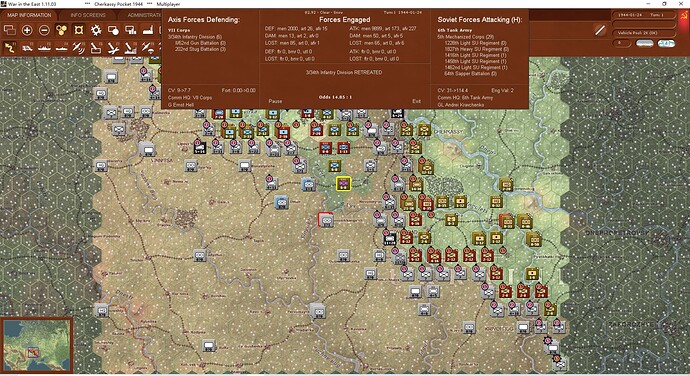This screenshot has height=376, width=690.
Task: Click the zoom in plus icon
Action: click(x=27, y=30)
